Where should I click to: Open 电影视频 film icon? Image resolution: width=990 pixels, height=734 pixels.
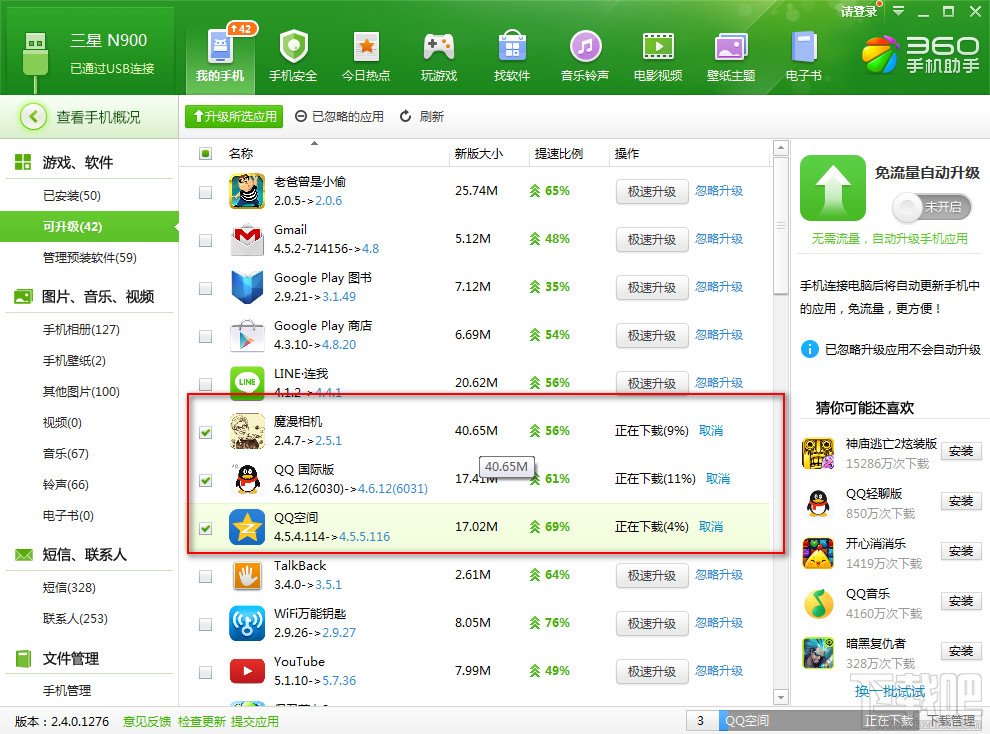click(x=658, y=47)
